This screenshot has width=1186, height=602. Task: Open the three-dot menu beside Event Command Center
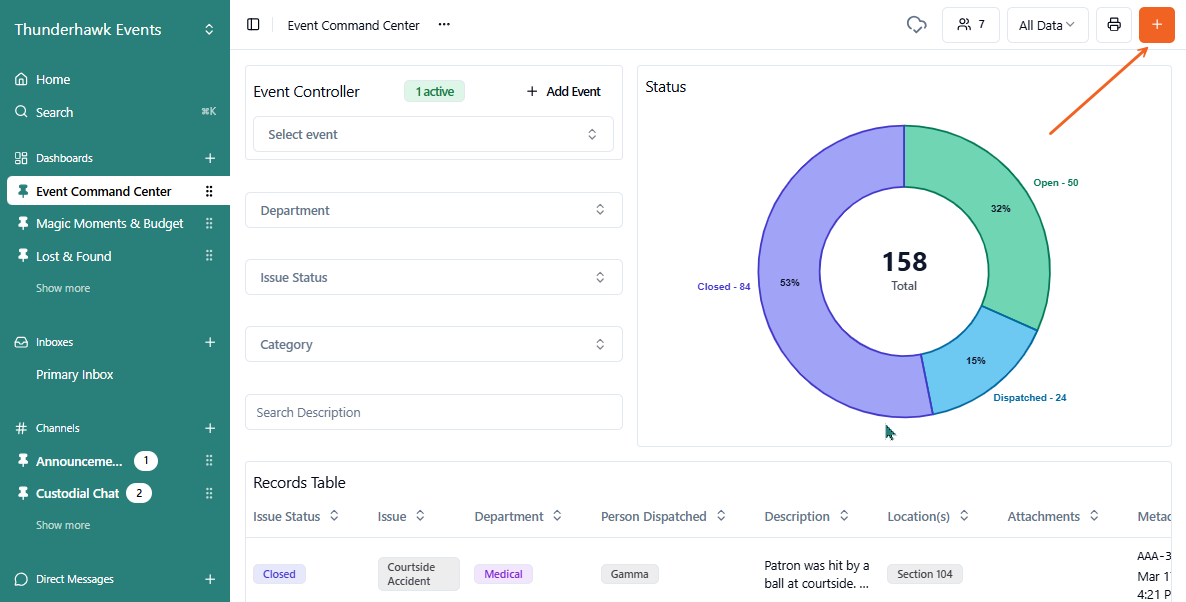coord(444,25)
